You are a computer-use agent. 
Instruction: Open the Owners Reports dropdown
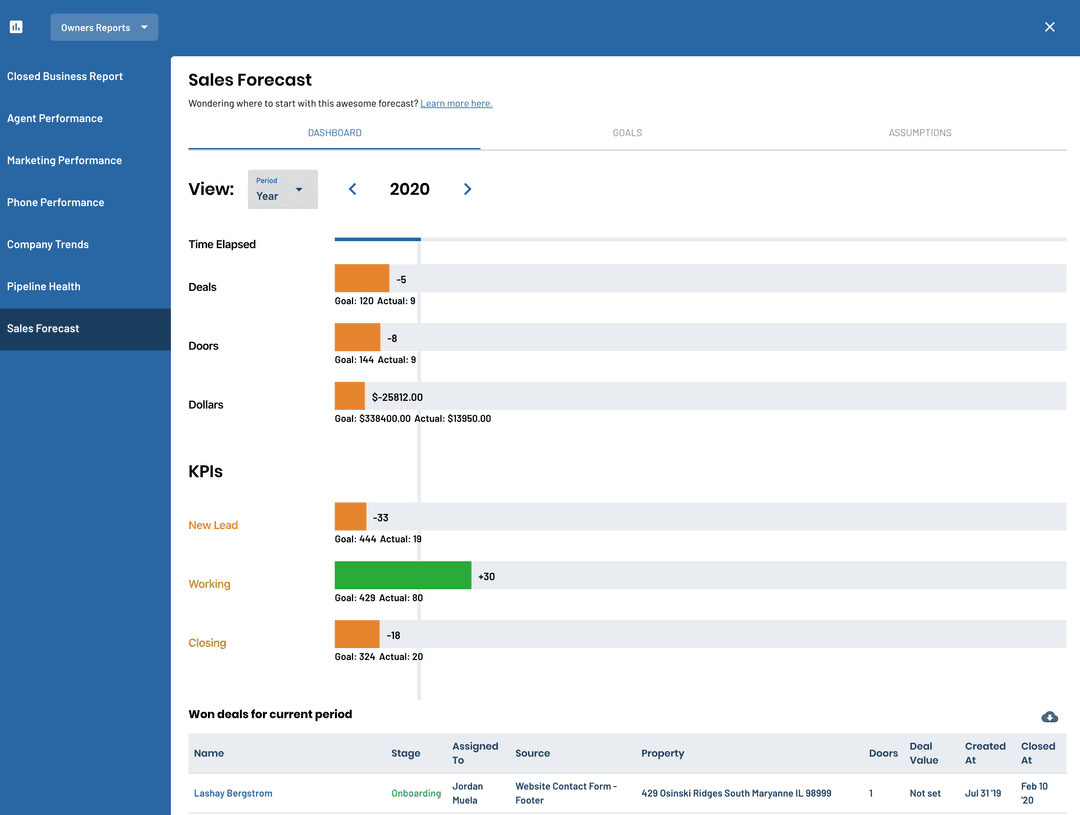104,27
